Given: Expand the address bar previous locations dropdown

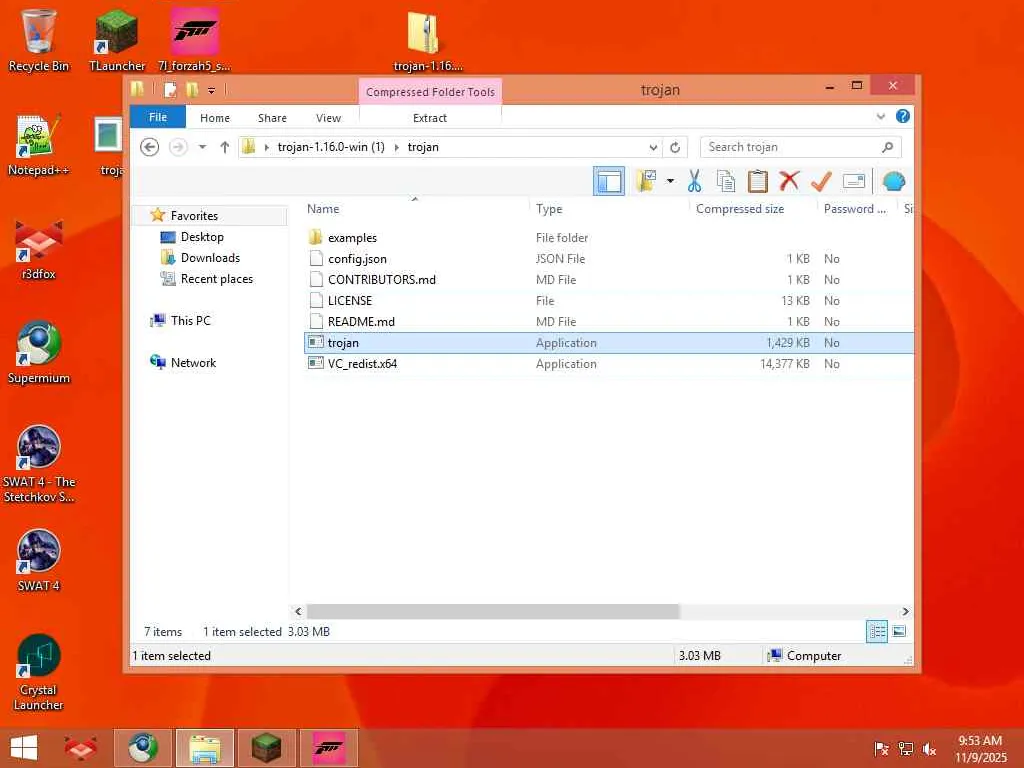Looking at the screenshot, I should 653,148.
